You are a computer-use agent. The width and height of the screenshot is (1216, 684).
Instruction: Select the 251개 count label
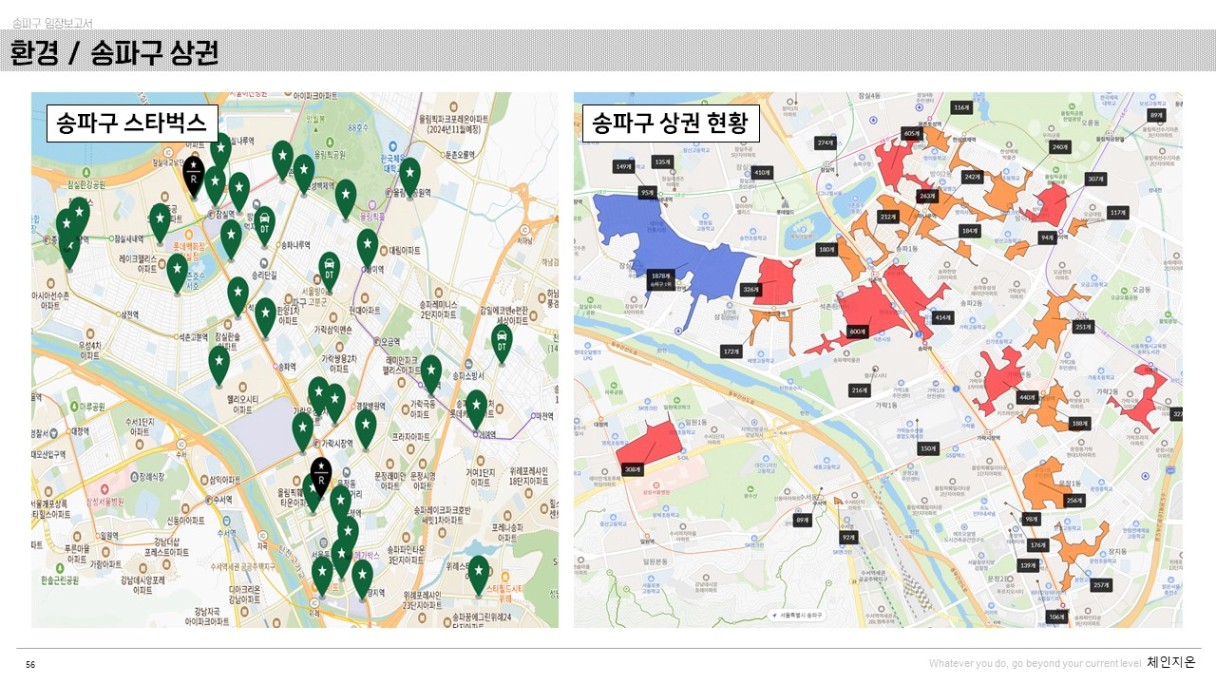click(x=1083, y=327)
